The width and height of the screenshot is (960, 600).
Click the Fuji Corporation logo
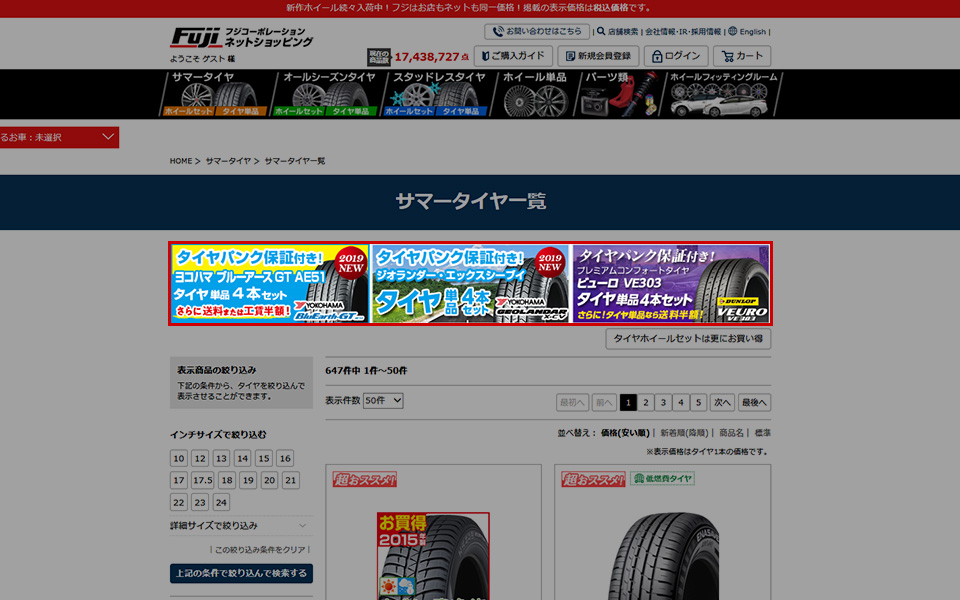click(241, 38)
